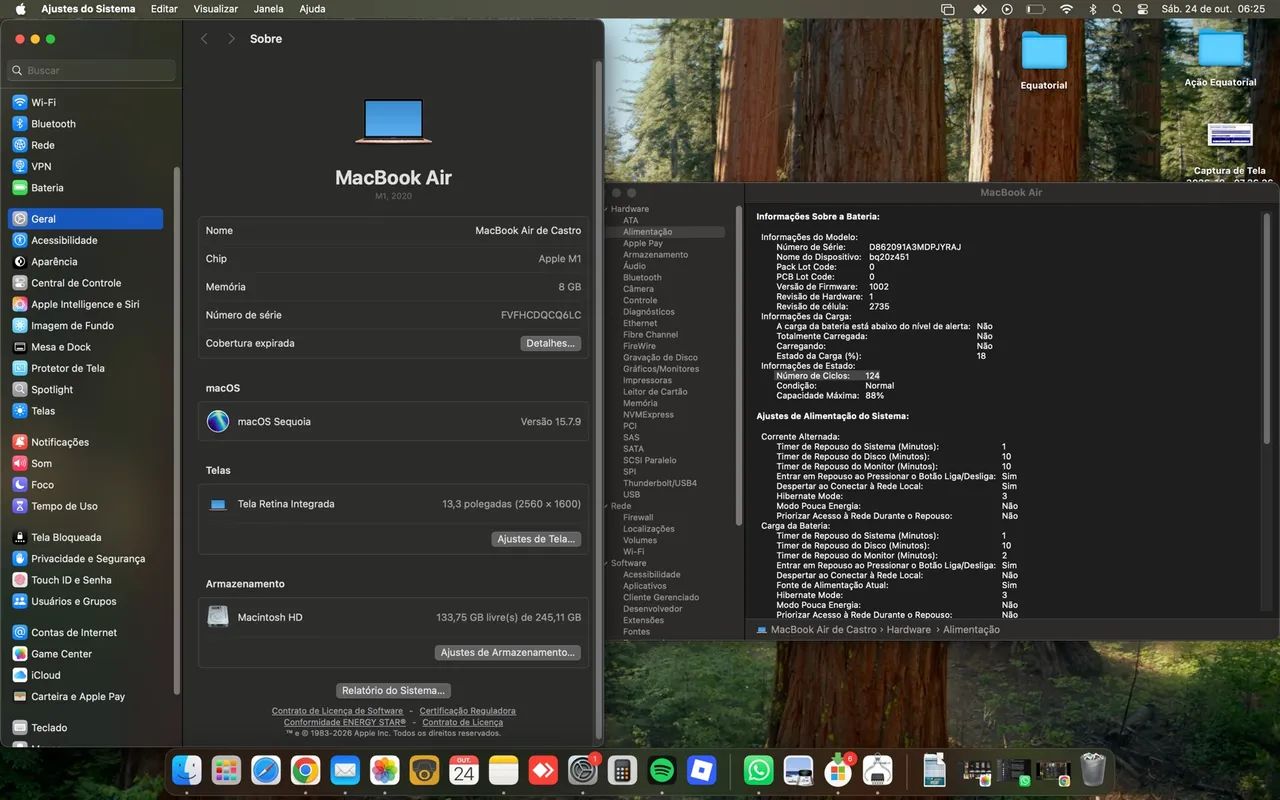The image size is (1280, 800).
Task: Open the Editar menu
Action: [164, 9]
